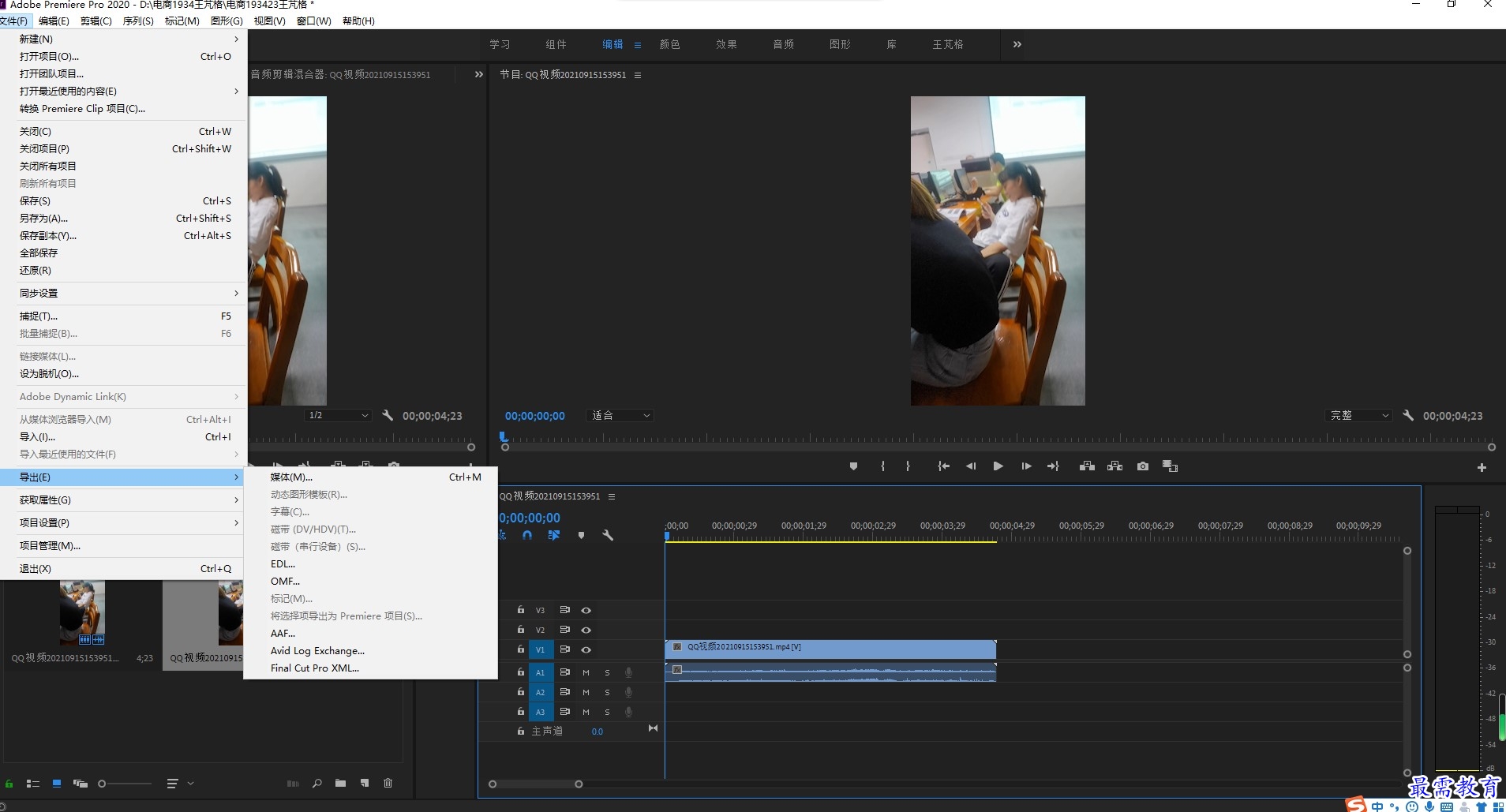Toggle project read-only green lock
The width and height of the screenshot is (1506, 812).
pos(9,784)
